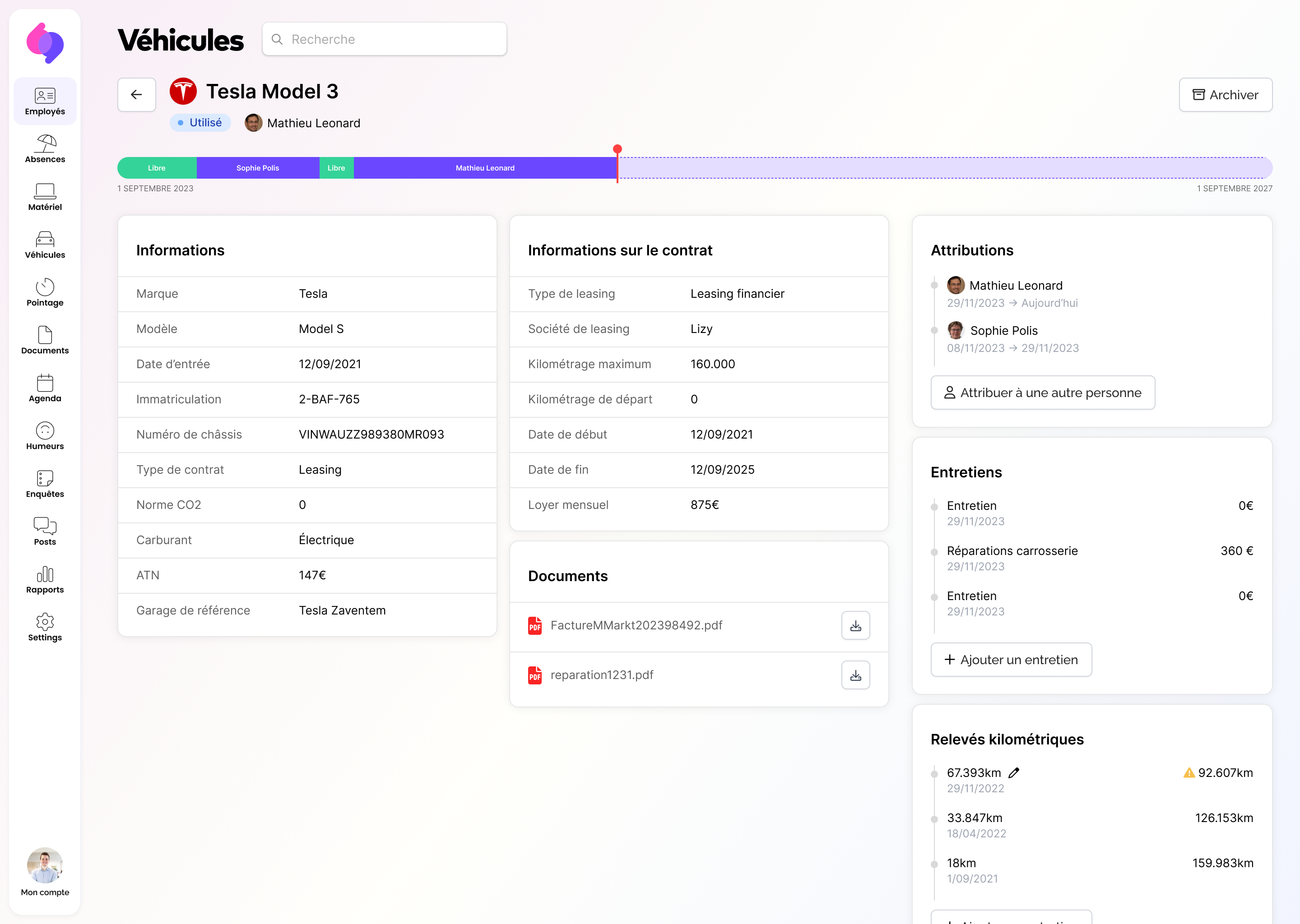The width and height of the screenshot is (1300, 924).
Task: Select Véhicules in the sidebar
Action: 45,245
